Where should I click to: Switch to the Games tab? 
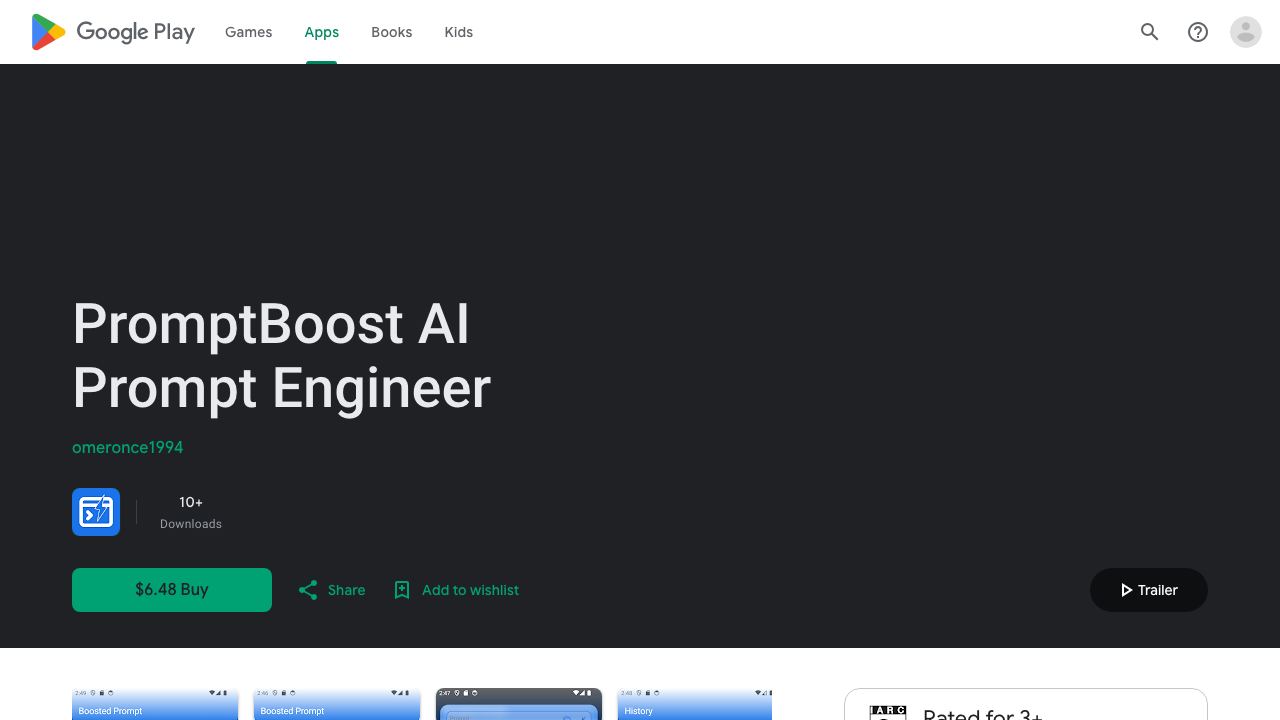coord(248,32)
